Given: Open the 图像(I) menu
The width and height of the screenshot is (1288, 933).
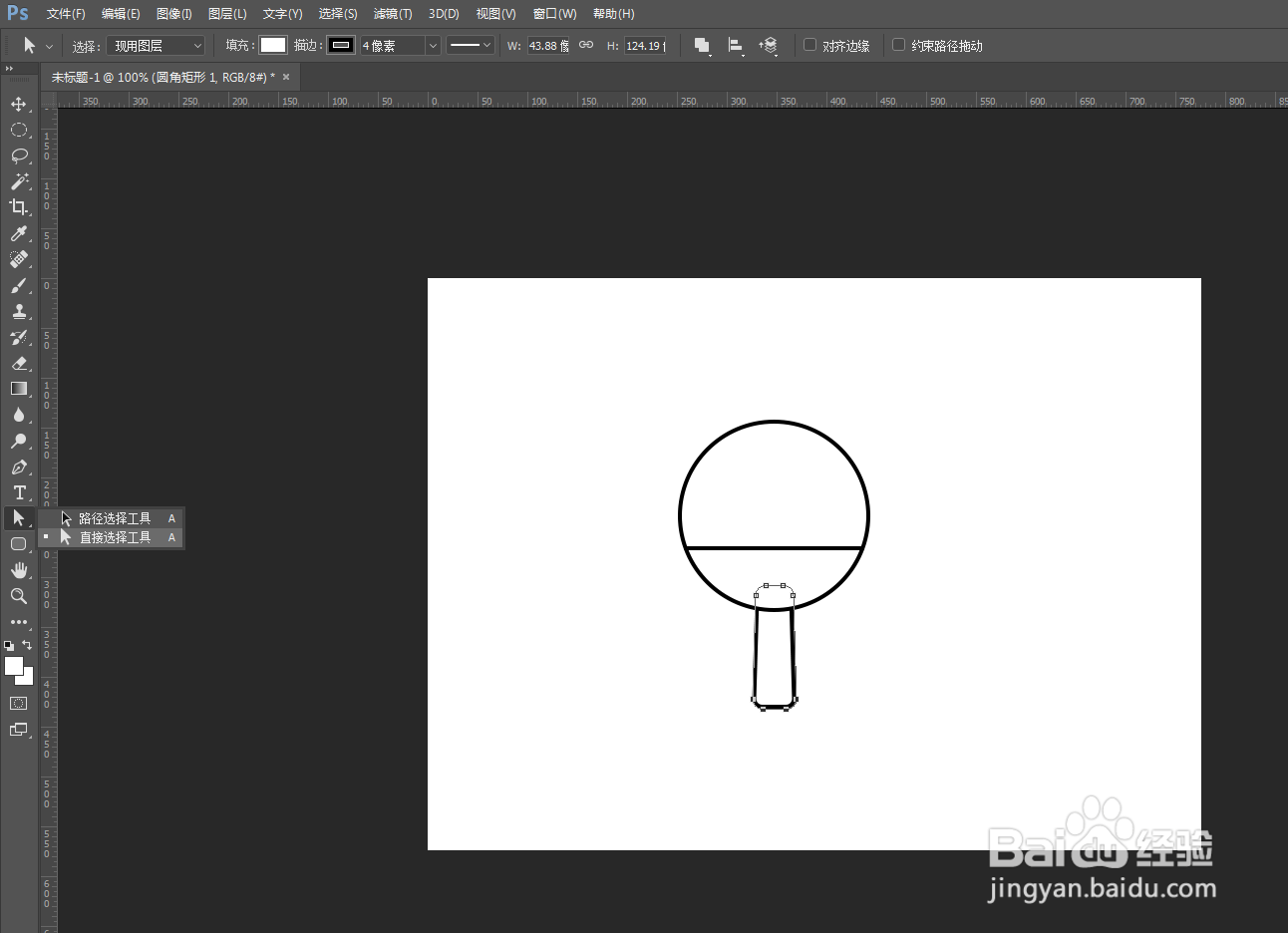Looking at the screenshot, I should tap(174, 14).
